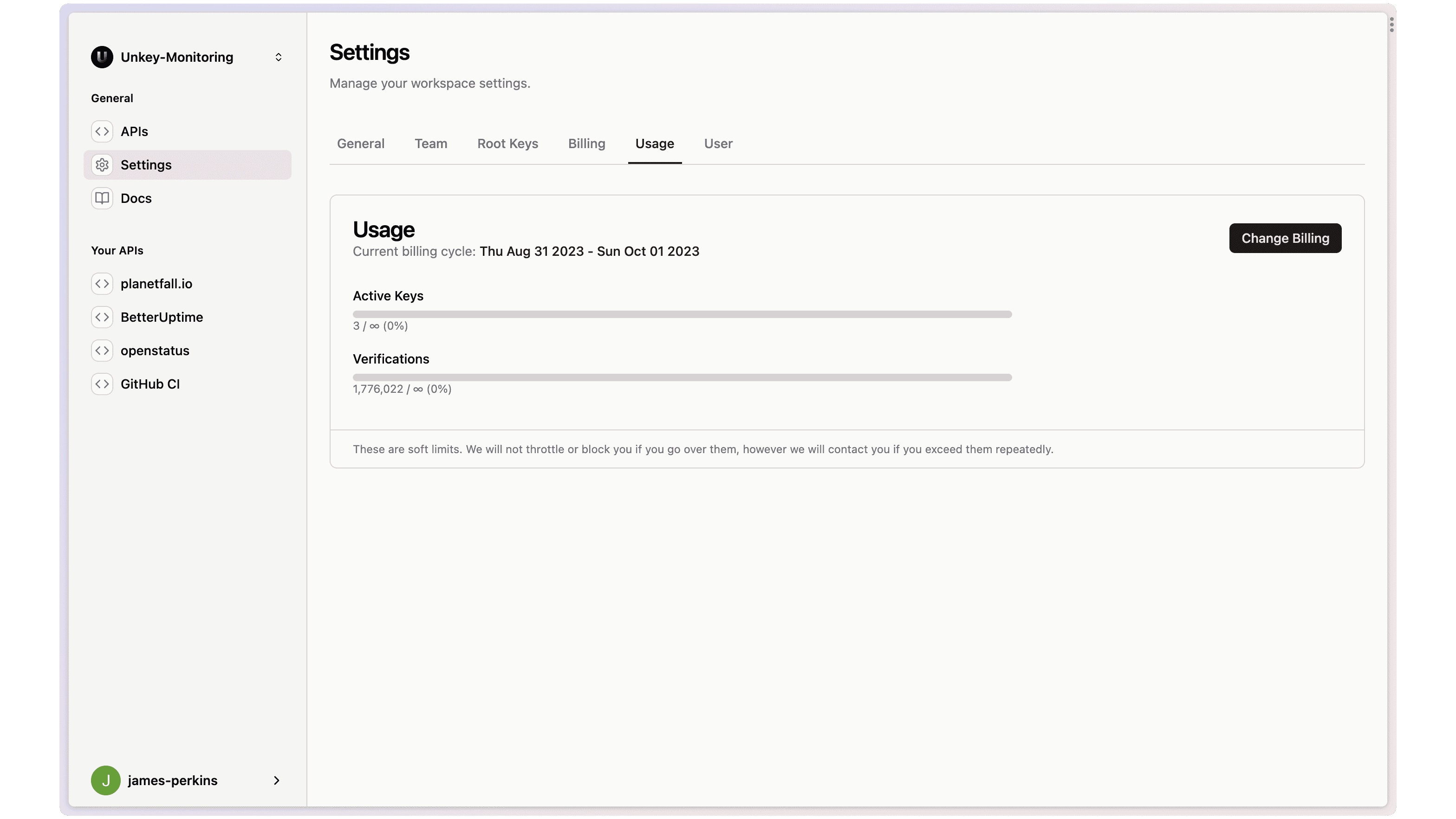
Task: Open the workspace switcher chevrons
Action: tap(278, 57)
